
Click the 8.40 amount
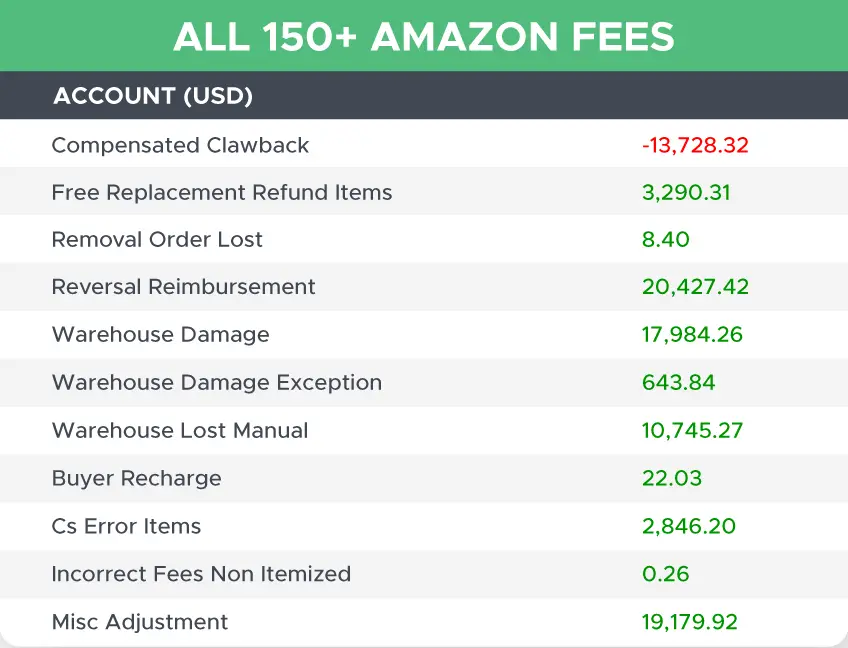click(666, 240)
